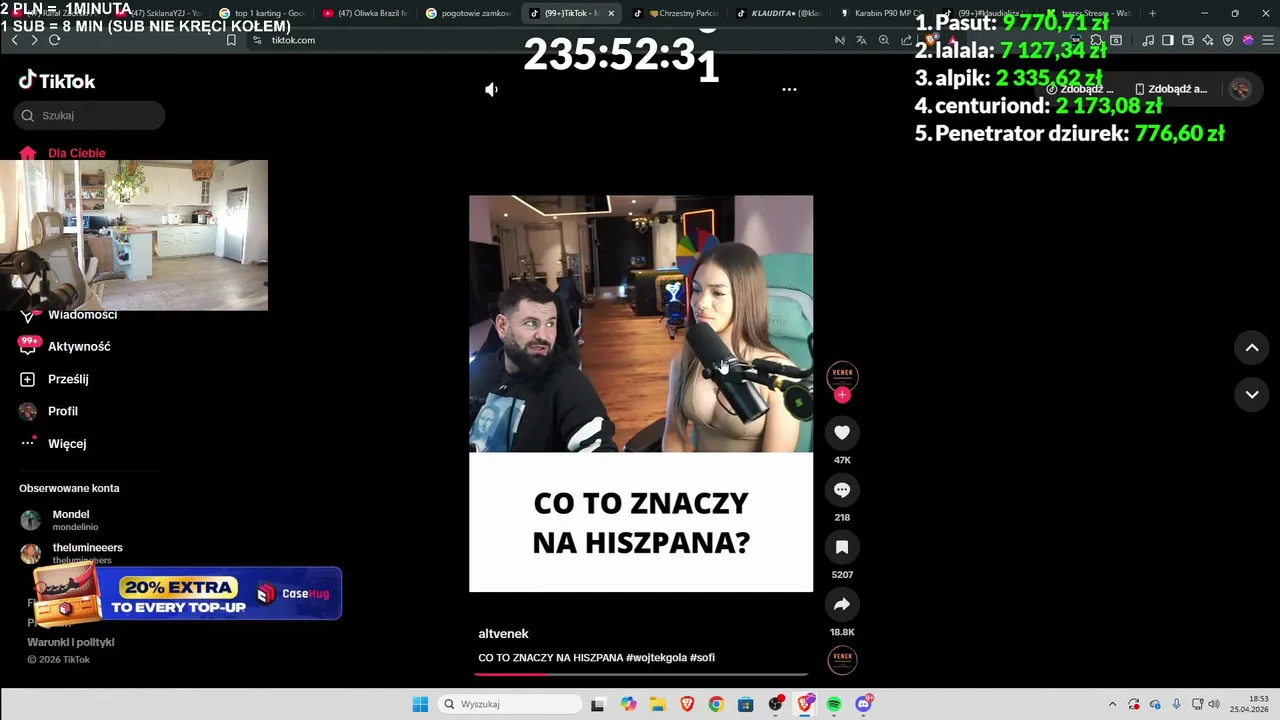
Task: Reload the page in the browser
Action: click(x=54, y=40)
